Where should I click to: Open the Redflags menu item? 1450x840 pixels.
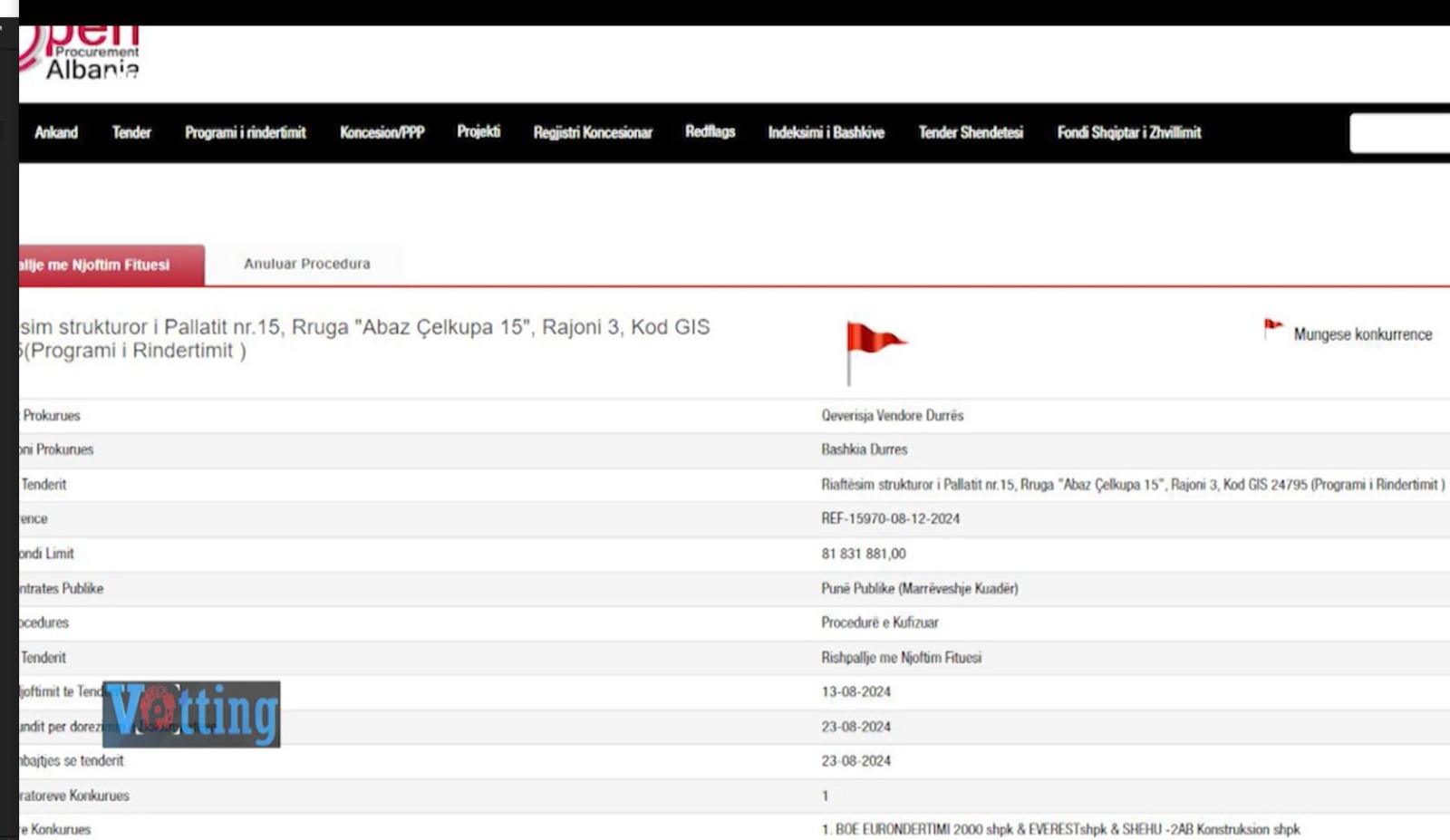click(710, 131)
